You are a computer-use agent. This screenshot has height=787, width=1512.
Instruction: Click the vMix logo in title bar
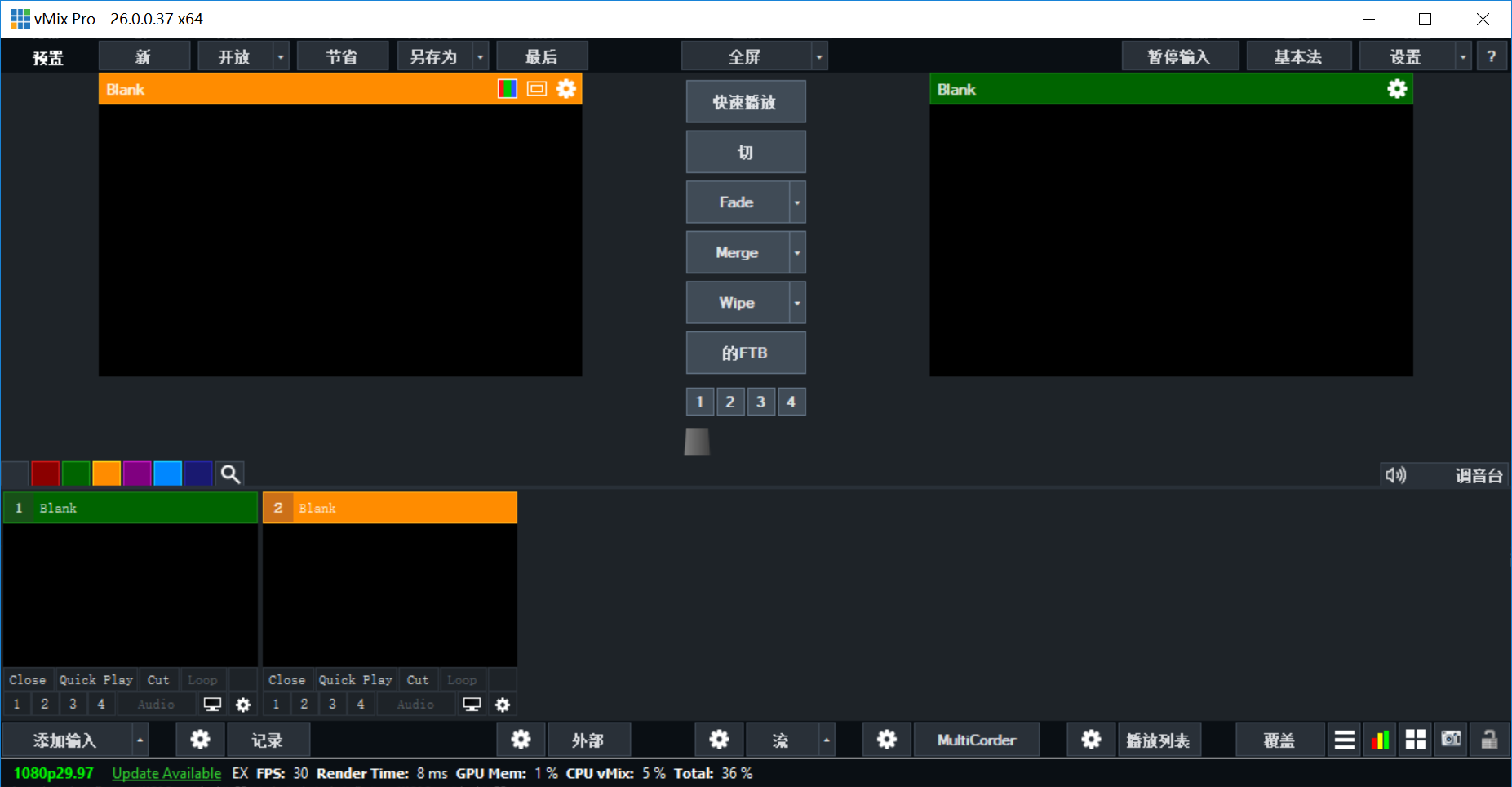tap(20, 19)
